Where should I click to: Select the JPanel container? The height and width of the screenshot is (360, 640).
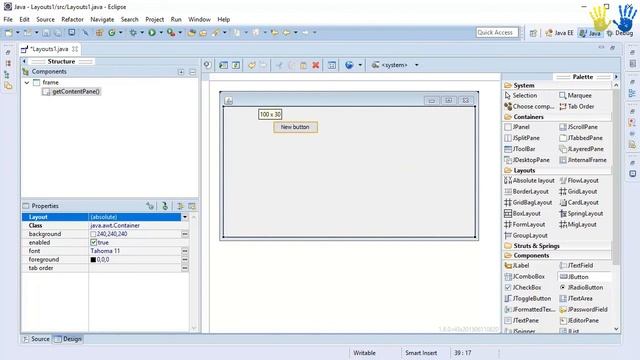coord(517,127)
